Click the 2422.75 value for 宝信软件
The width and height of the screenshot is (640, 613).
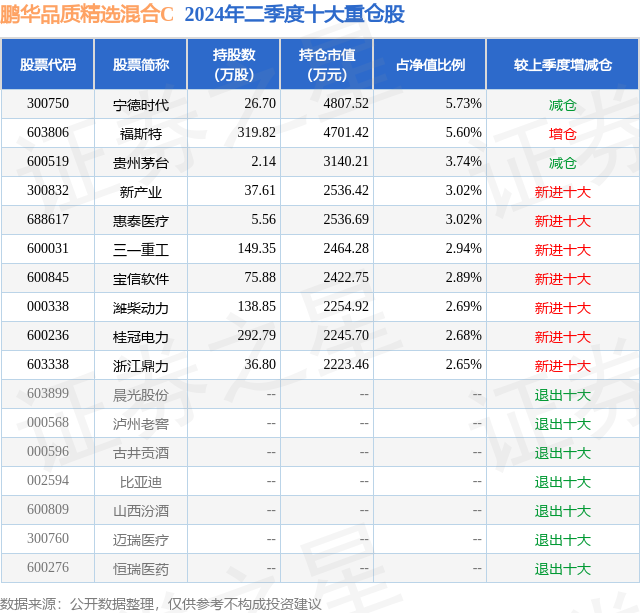point(346,278)
